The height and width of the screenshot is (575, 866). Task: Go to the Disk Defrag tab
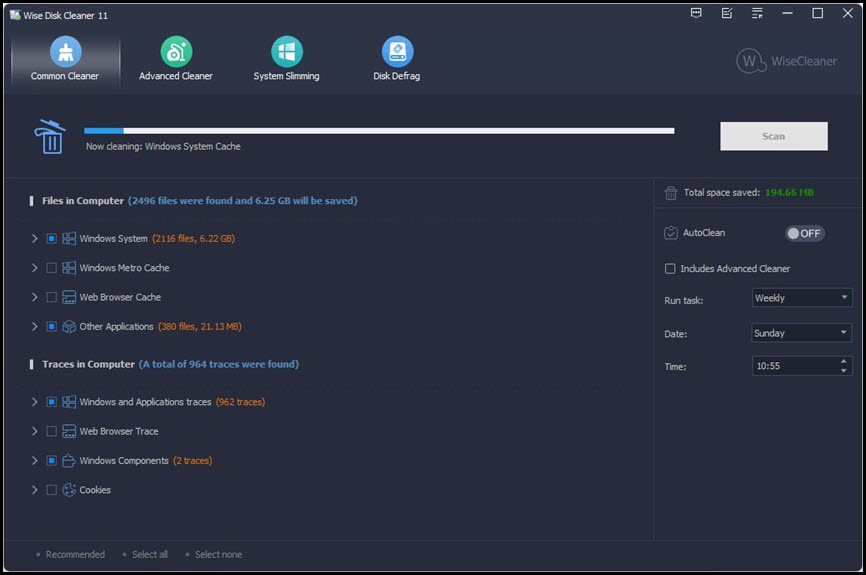[x=397, y=59]
